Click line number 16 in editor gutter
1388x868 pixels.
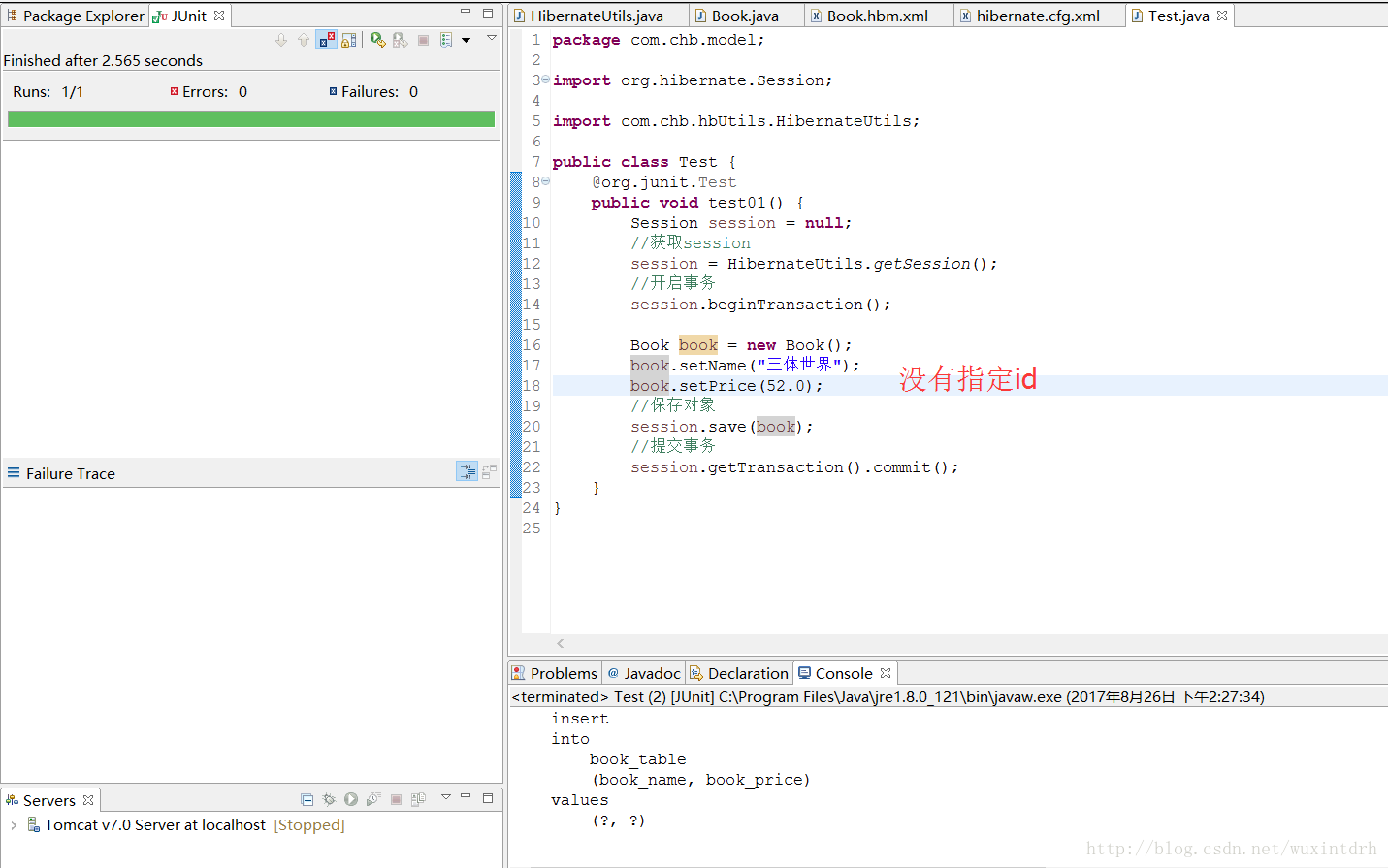(x=533, y=345)
